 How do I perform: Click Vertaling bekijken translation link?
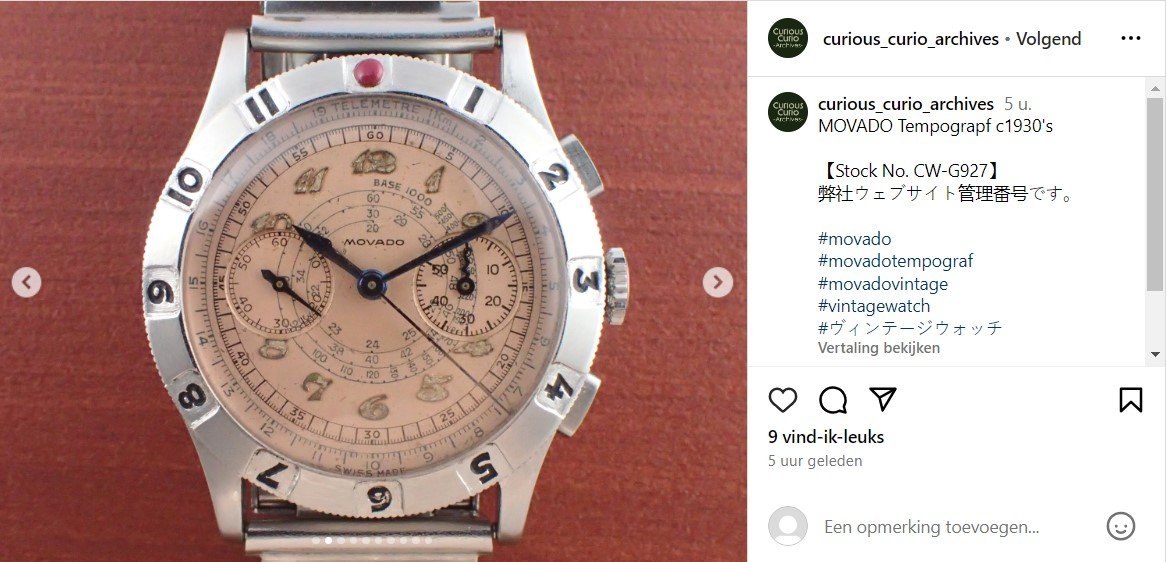point(879,348)
